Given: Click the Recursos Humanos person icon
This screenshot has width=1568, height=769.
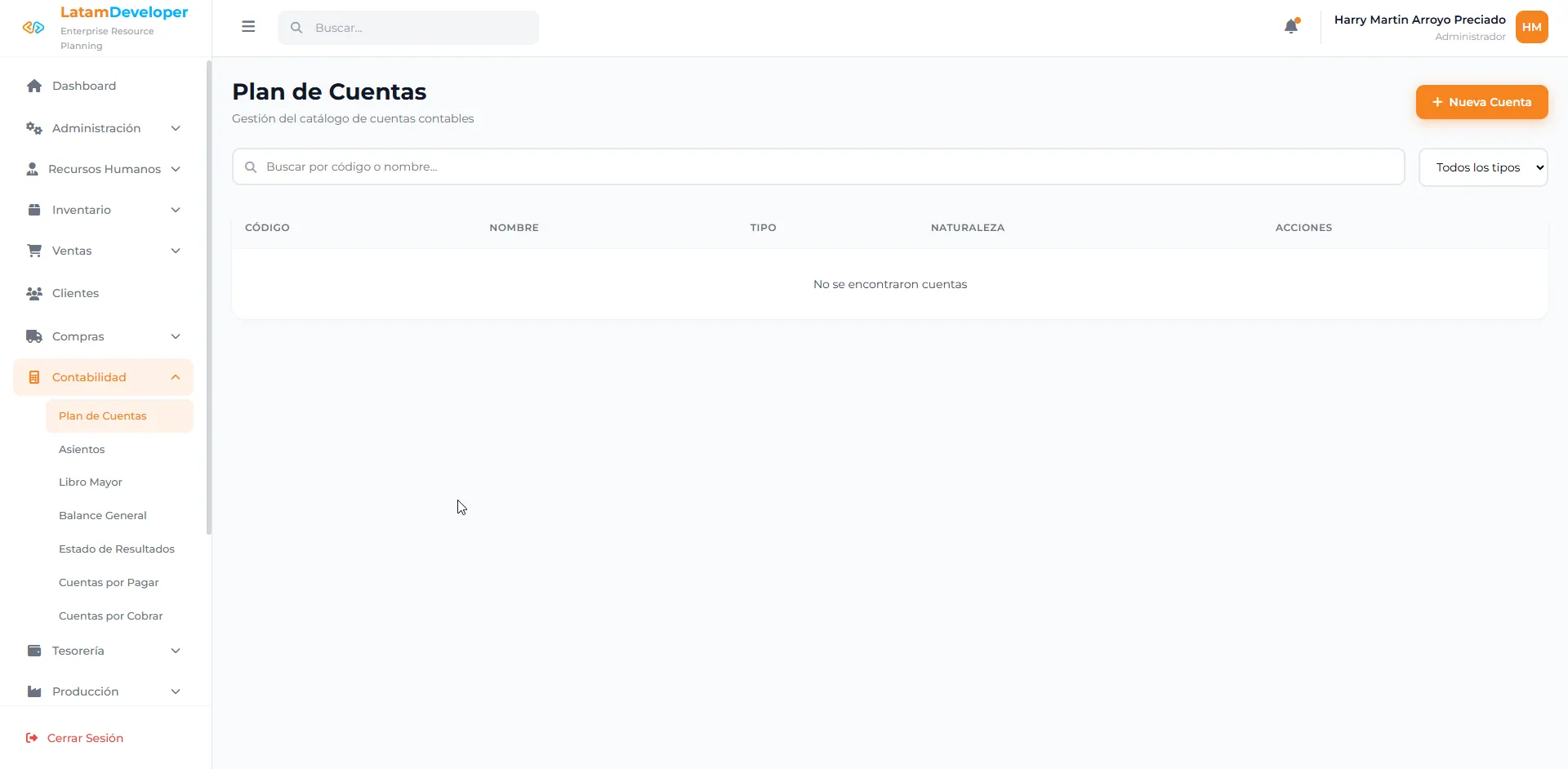Looking at the screenshot, I should click(x=32, y=169).
